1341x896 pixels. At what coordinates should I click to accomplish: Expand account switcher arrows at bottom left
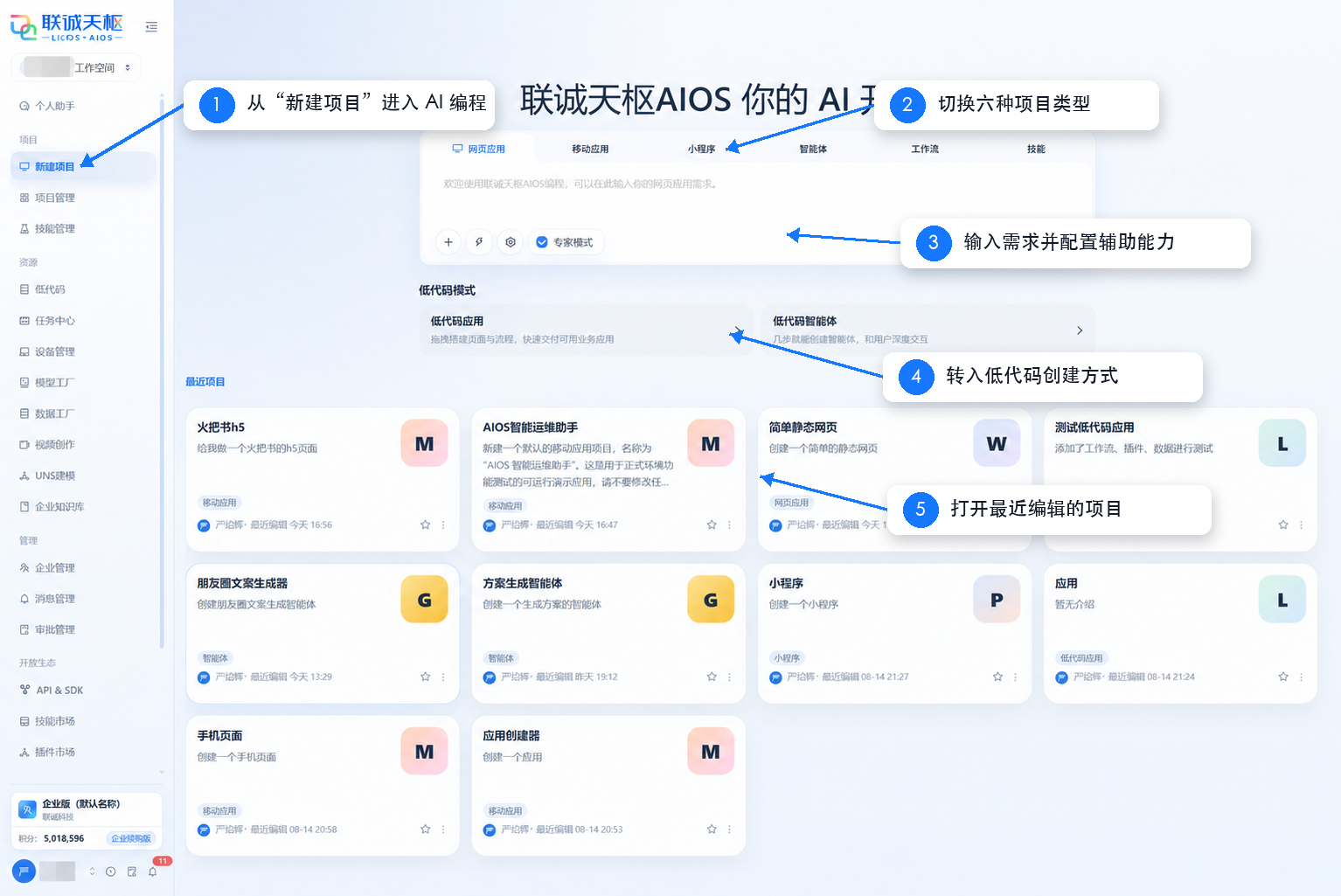92,872
